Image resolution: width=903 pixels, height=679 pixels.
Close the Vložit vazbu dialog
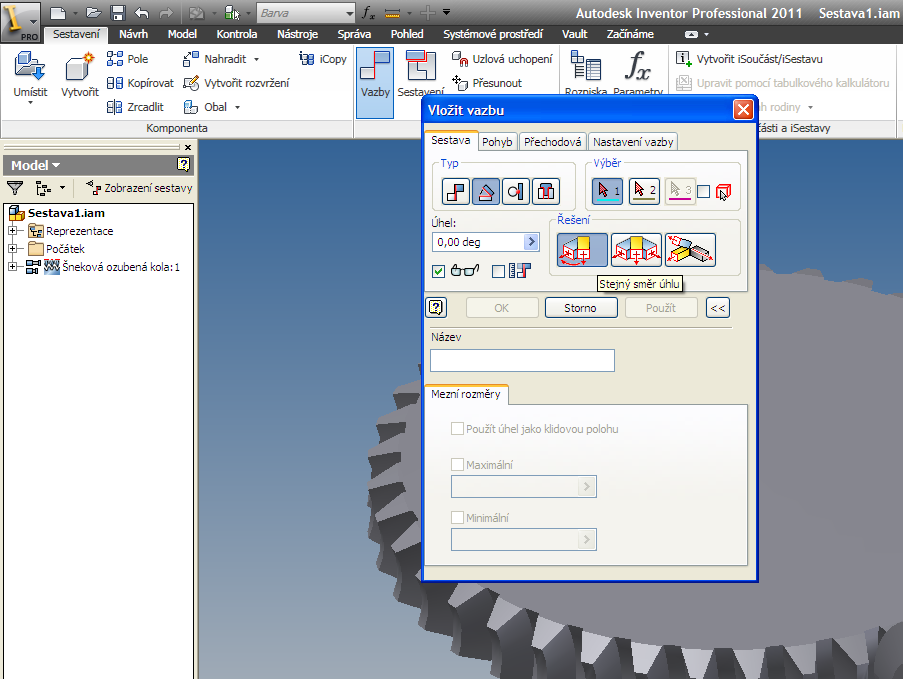click(x=743, y=109)
